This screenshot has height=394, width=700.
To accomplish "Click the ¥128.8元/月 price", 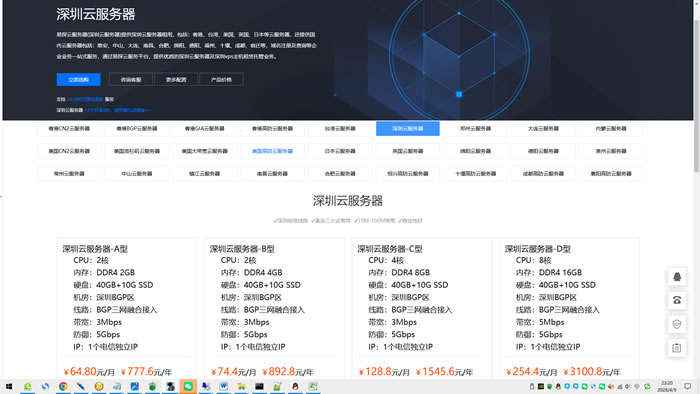I will (384, 372).
